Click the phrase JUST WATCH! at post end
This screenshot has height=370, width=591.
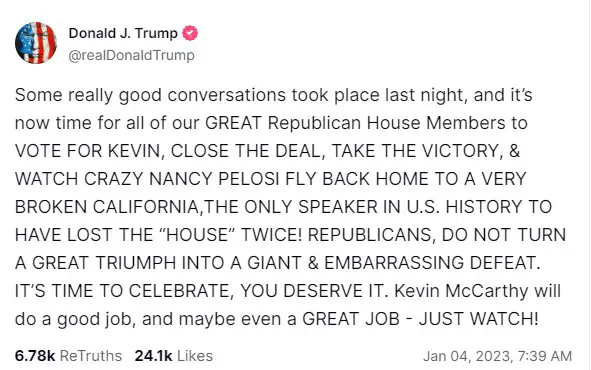479,319
